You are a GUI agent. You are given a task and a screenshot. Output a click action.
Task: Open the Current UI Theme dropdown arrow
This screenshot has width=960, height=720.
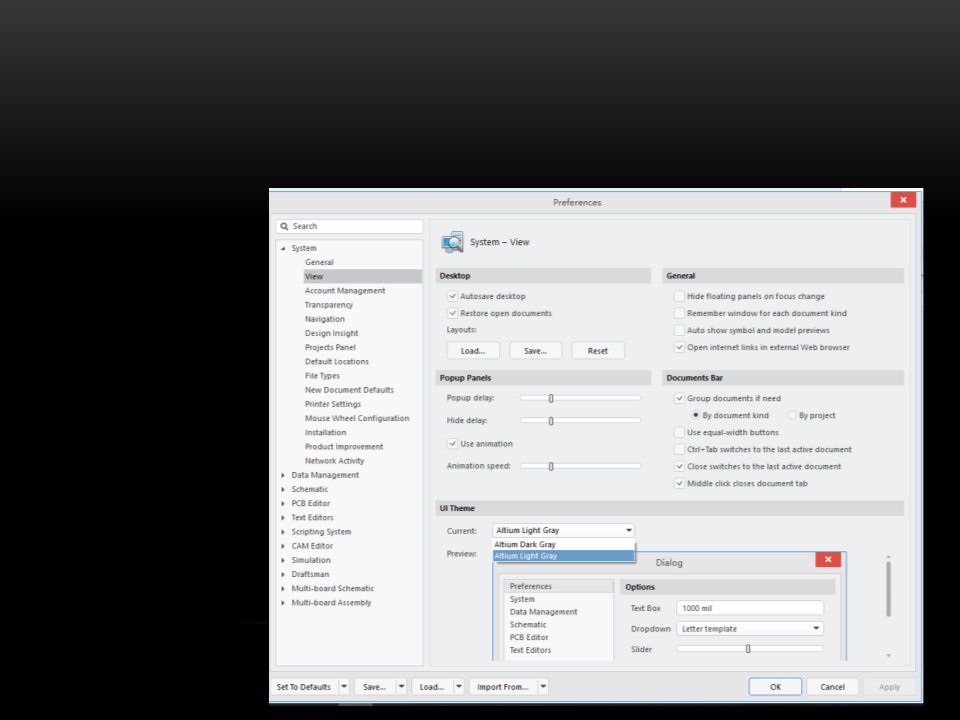[x=628, y=530]
